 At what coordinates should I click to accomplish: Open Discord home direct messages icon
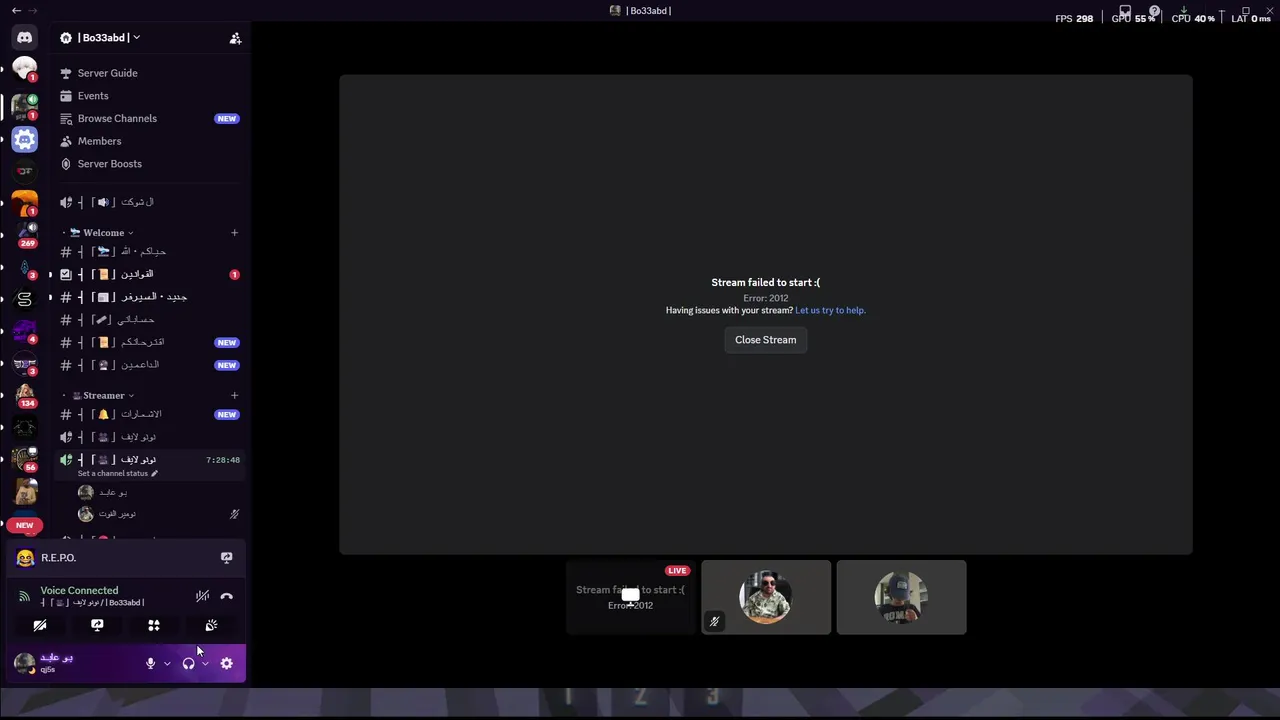[x=25, y=38]
